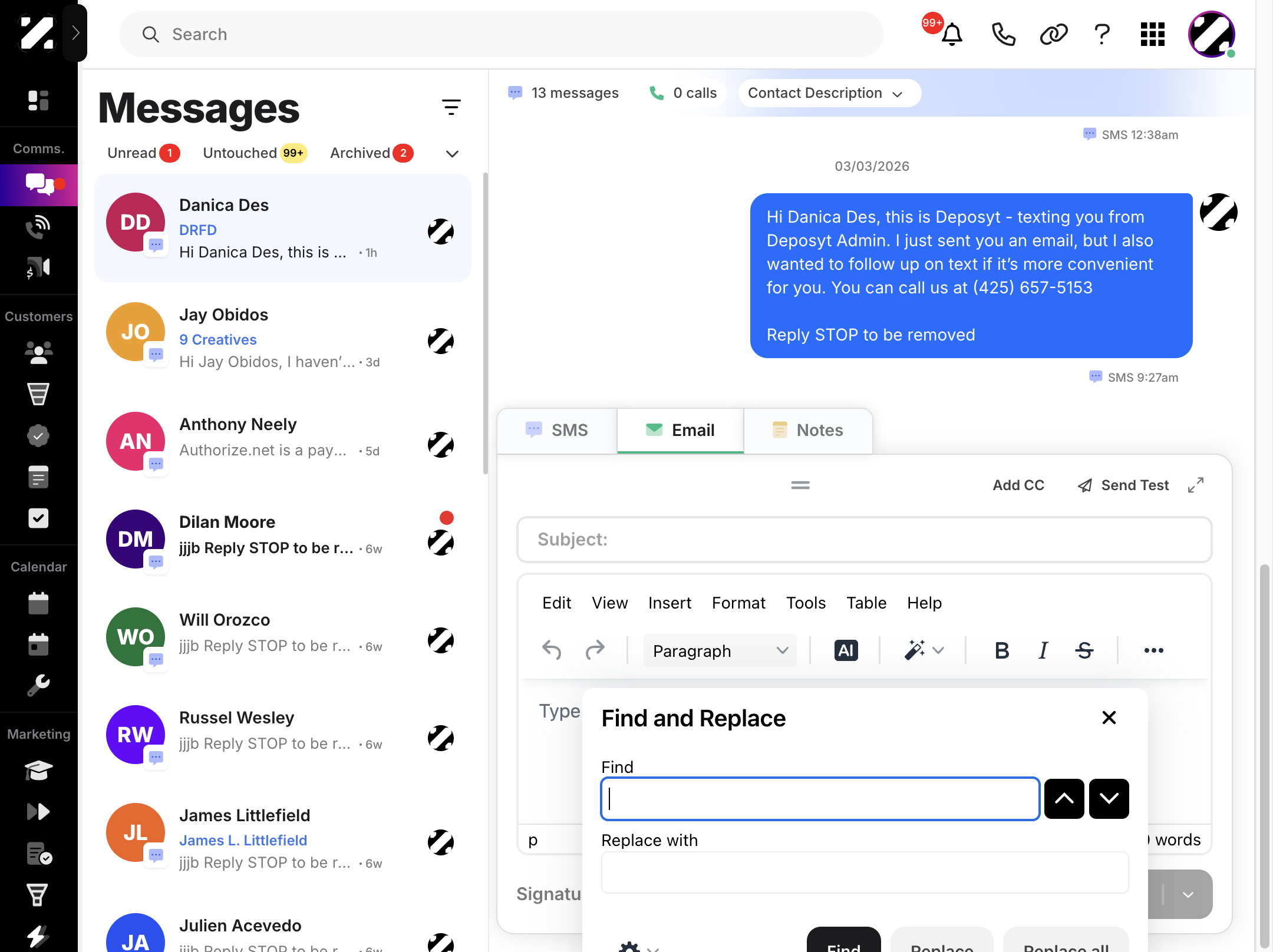
Task: Click the phone dialer icon in header
Action: (x=1003, y=34)
